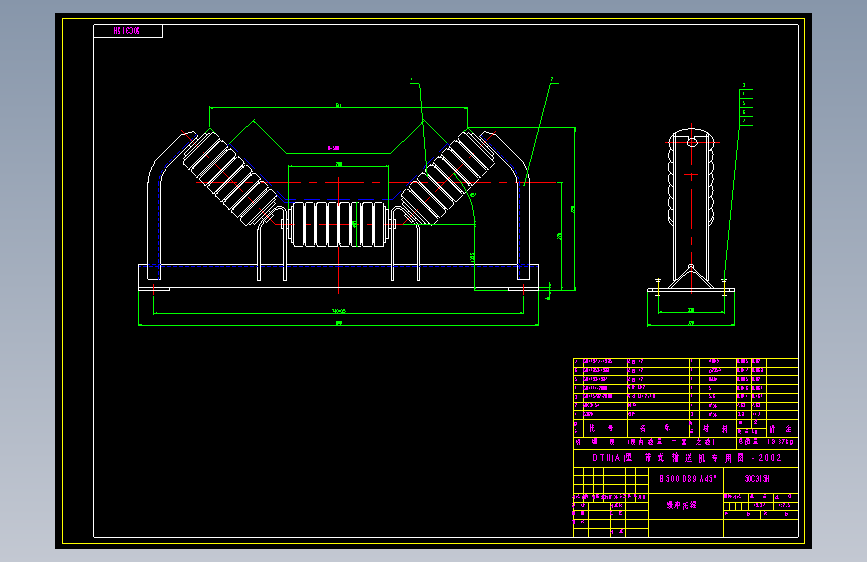The height and width of the screenshot is (562, 867).
Task: Click the '备注' column header in parts list
Action: point(780,429)
